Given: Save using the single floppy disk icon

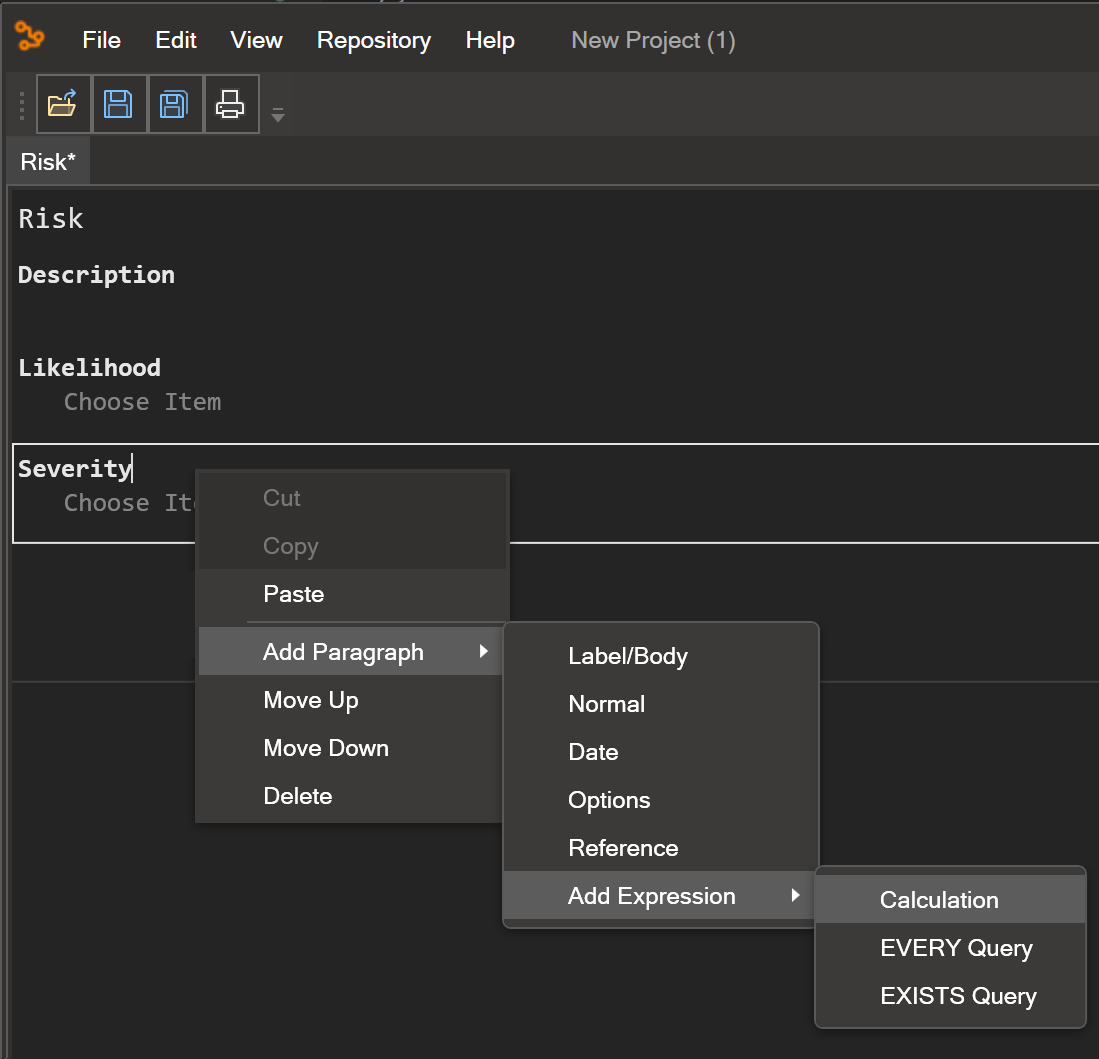Looking at the screenshot, I should [118, 104].
